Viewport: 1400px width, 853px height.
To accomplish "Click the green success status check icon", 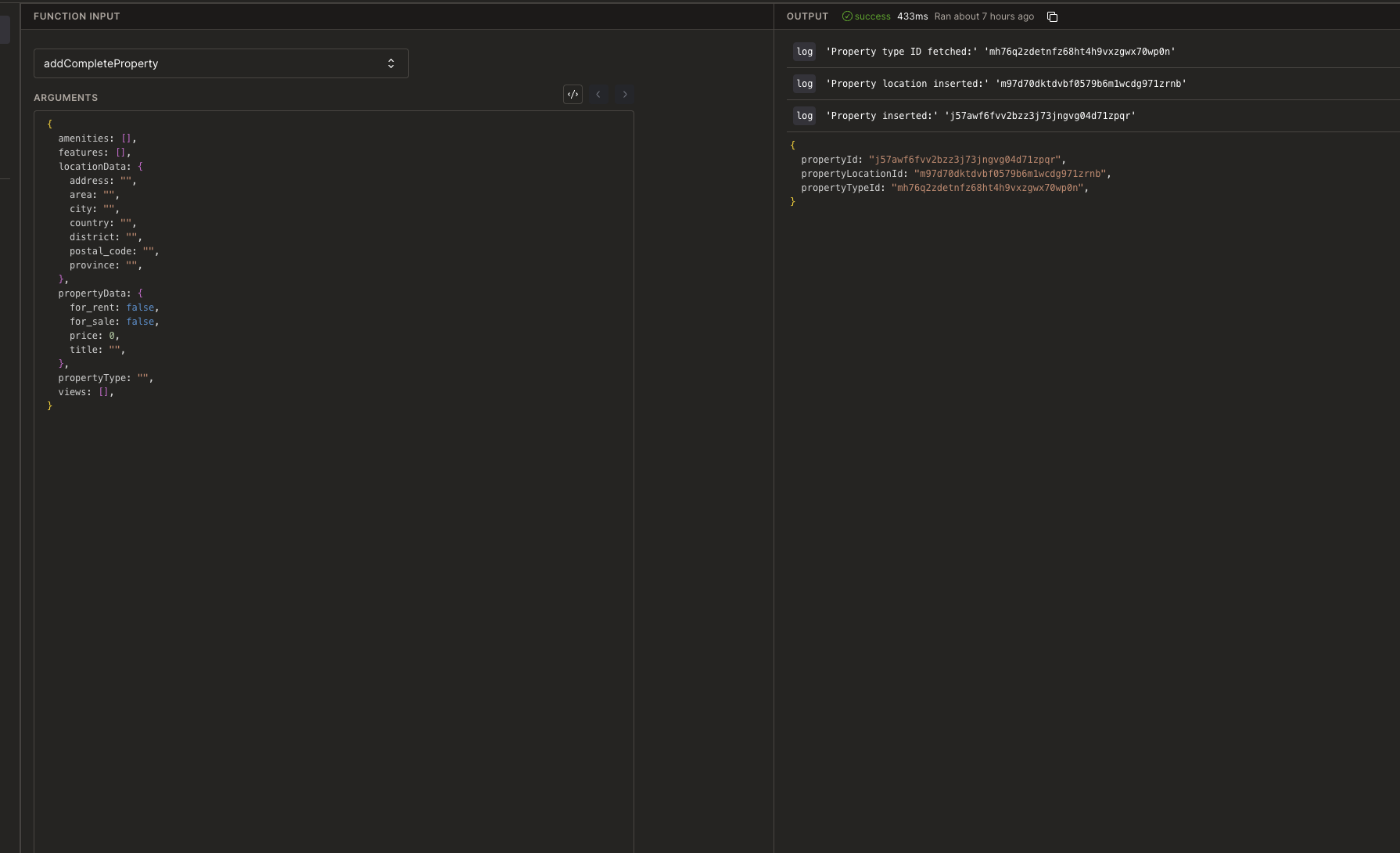I will click(847, 16).
